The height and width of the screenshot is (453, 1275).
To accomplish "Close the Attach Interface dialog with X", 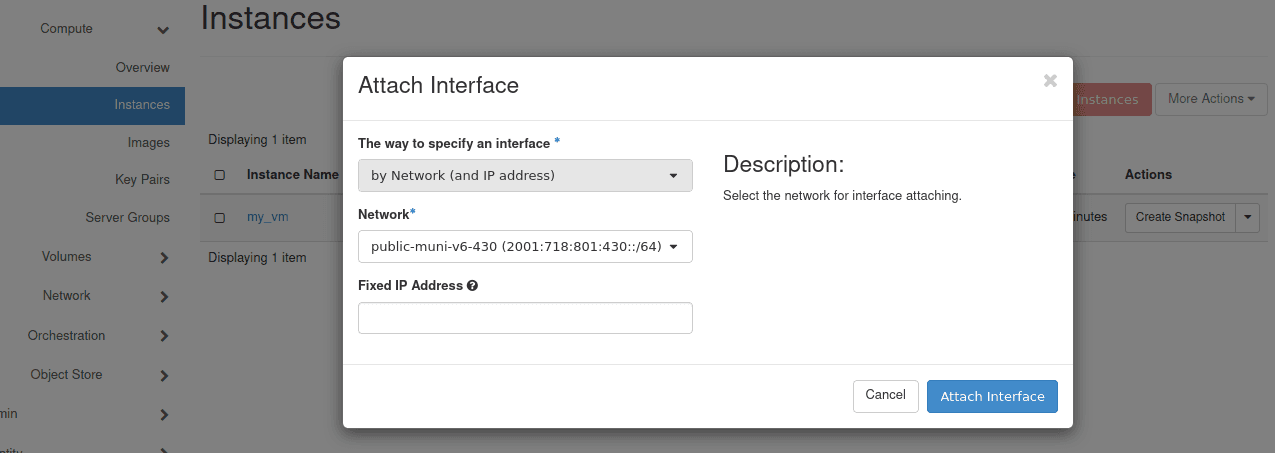I will [x=1050, y=81].
